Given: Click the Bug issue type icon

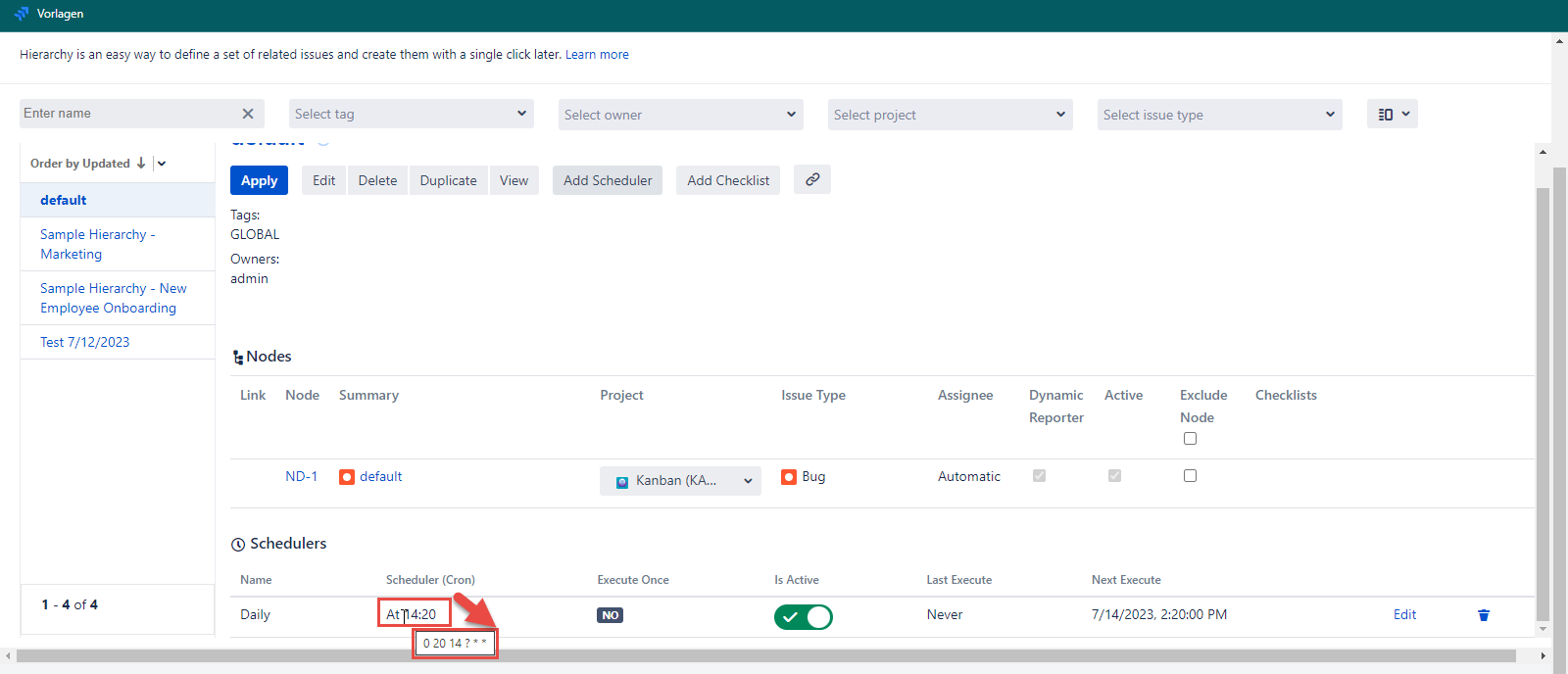Looking at the screenshot, I should 789,477.
